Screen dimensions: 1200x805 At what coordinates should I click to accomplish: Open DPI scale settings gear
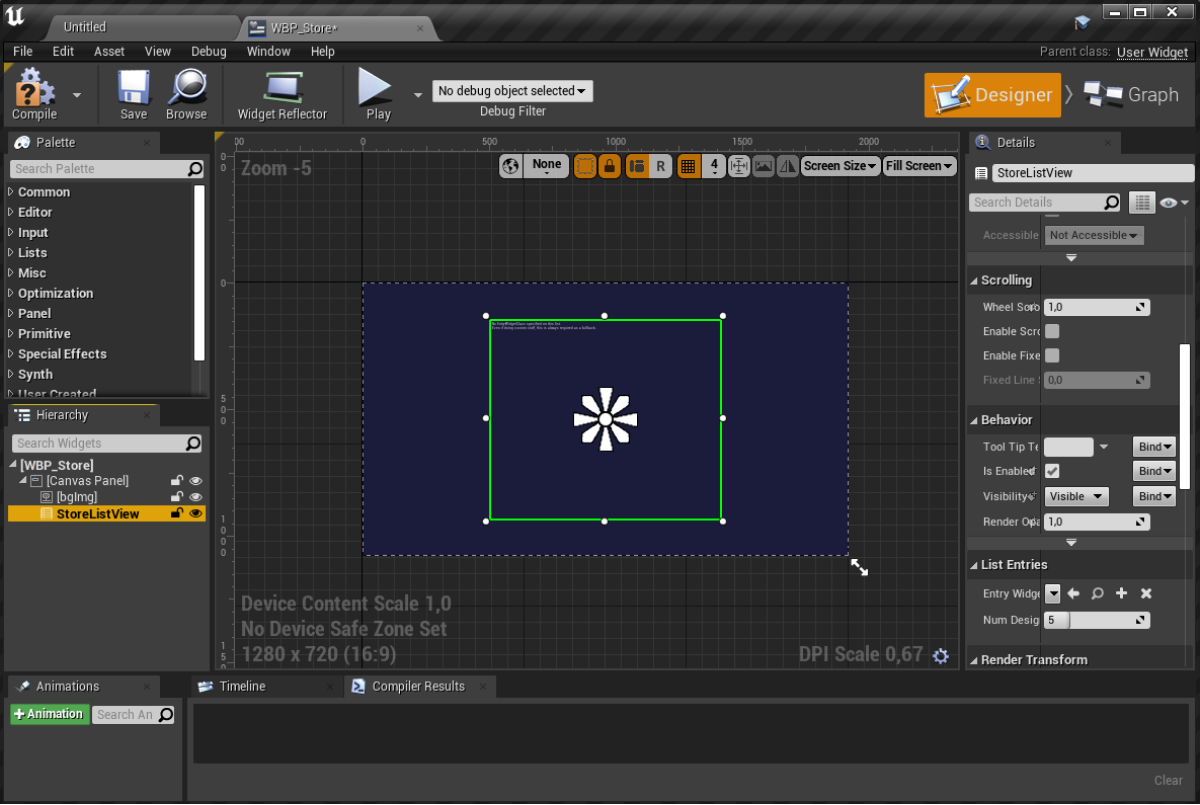(x=940, y=656)
